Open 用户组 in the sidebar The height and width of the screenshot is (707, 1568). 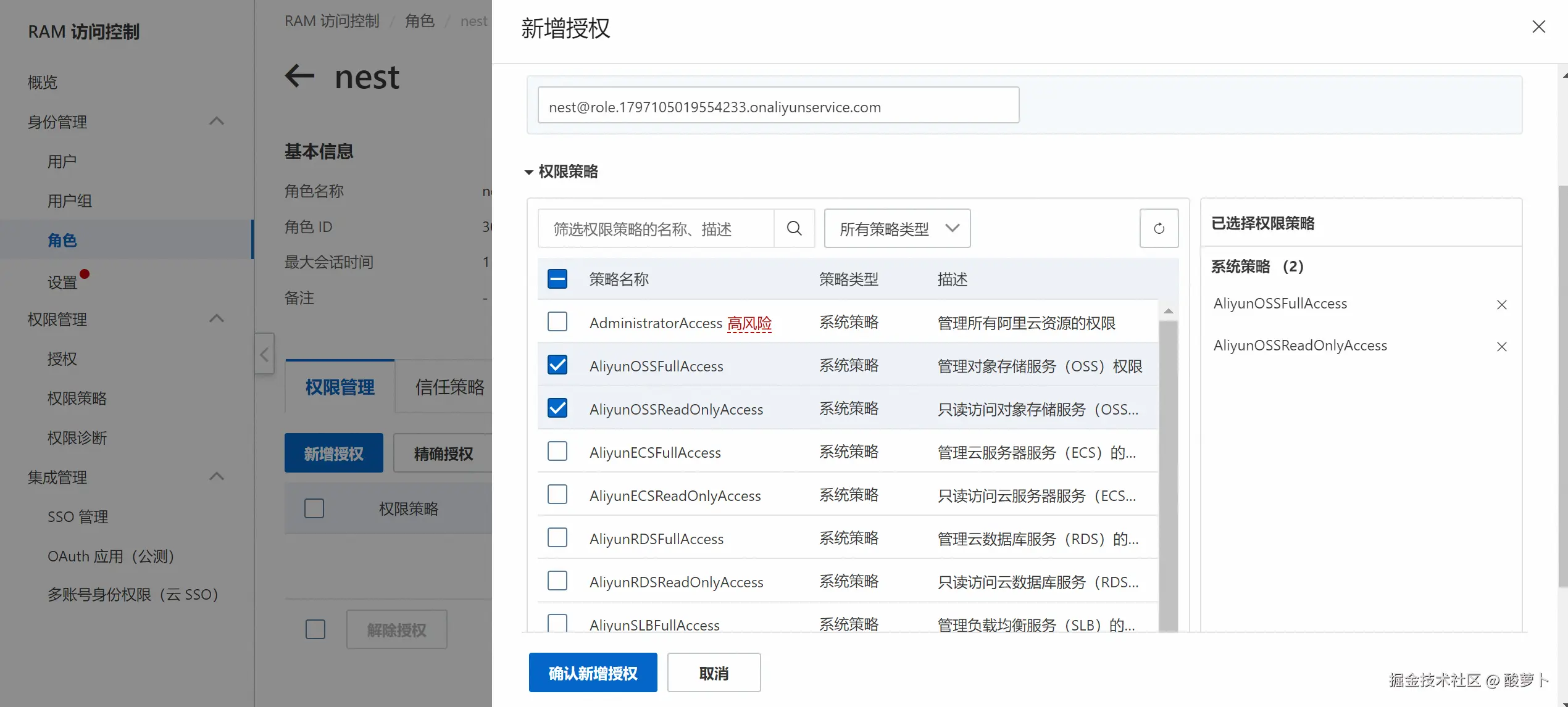(x=70, y=201)
